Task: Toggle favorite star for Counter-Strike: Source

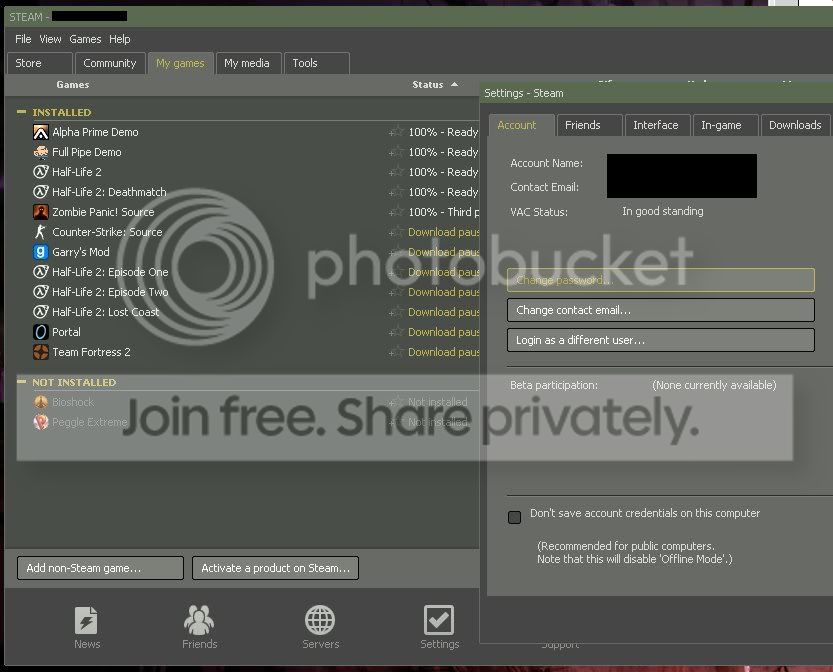Action: coord(396,232)
